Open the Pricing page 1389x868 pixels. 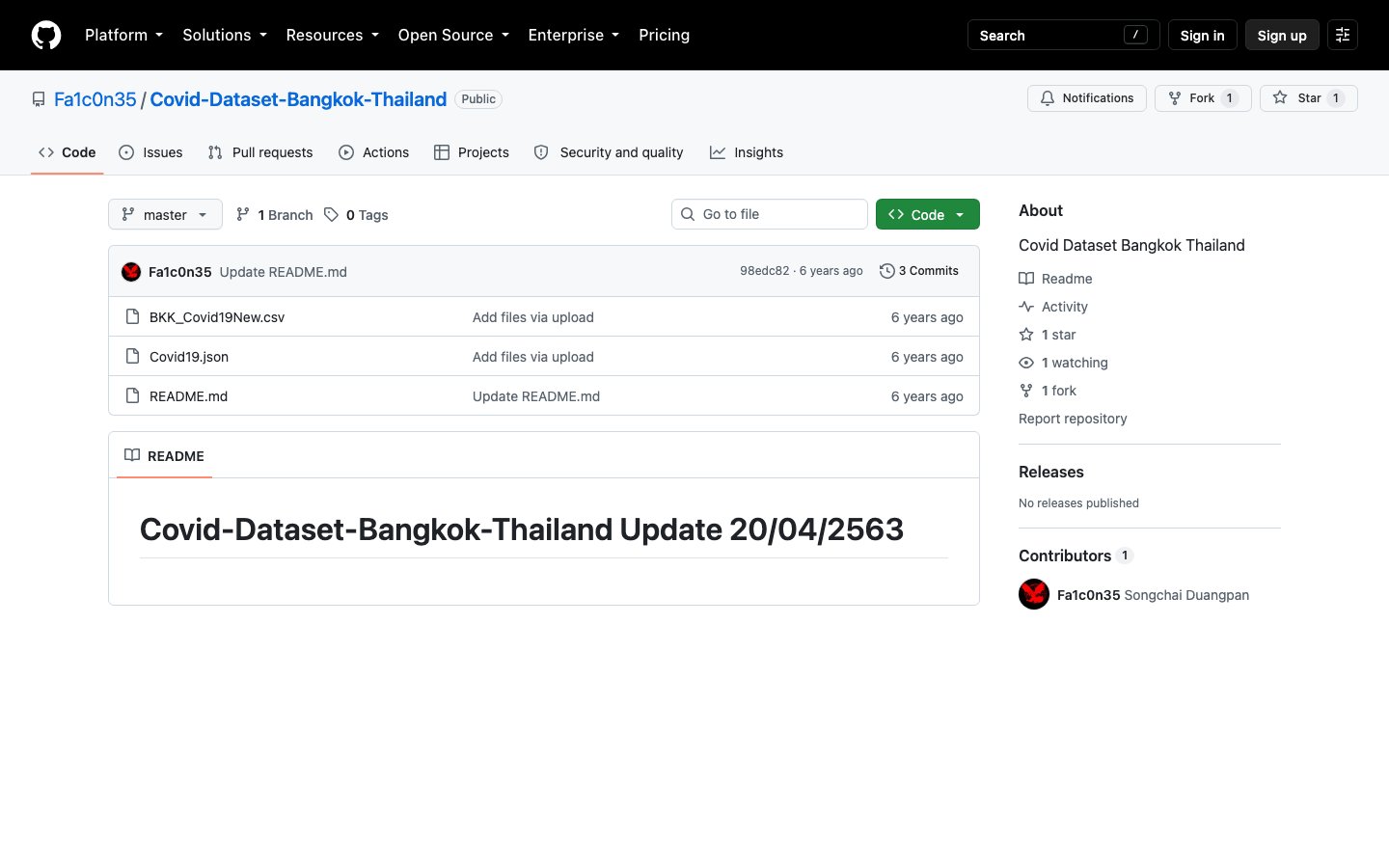pyautogui.click(x=665, y=35)
